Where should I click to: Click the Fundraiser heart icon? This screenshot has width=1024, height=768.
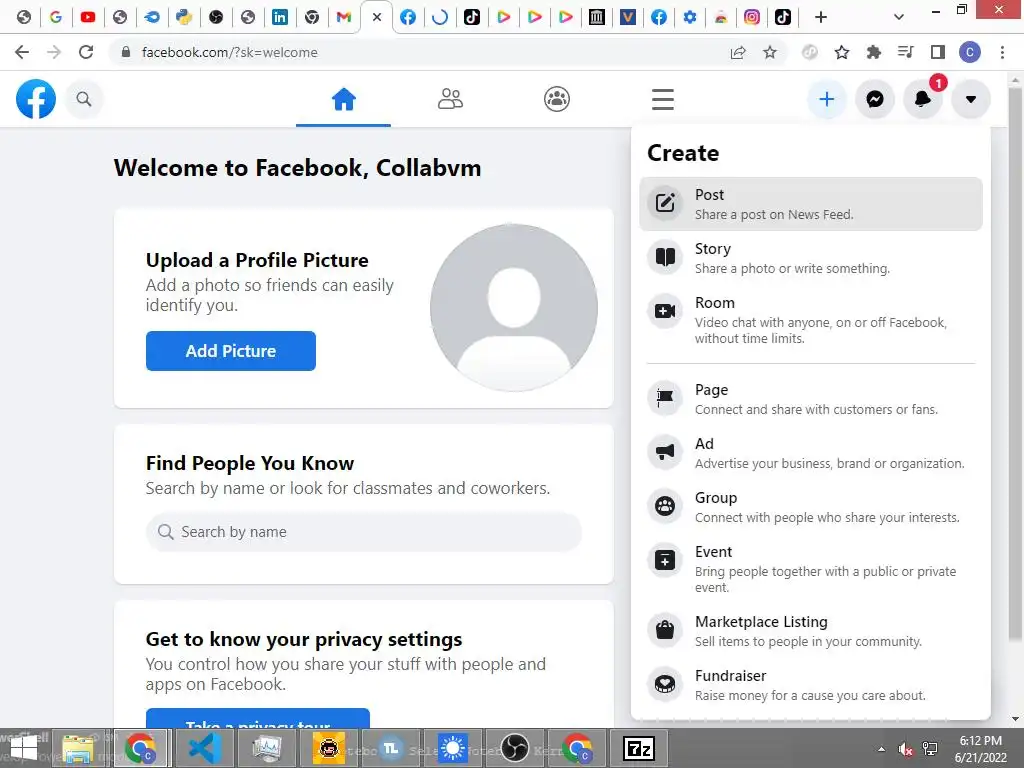pos(665,684)
